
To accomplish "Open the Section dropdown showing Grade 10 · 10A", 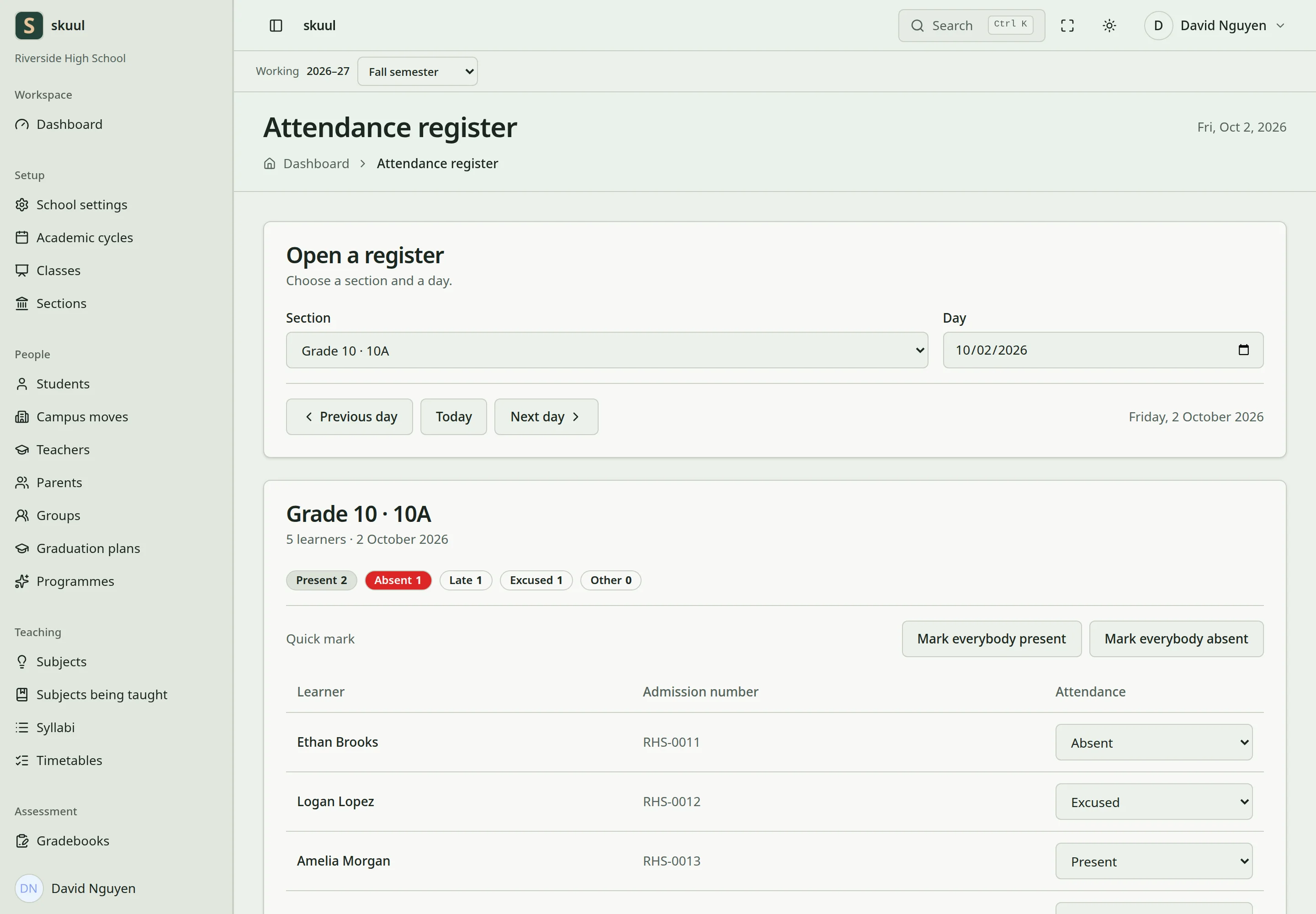I will pos(607,351).
